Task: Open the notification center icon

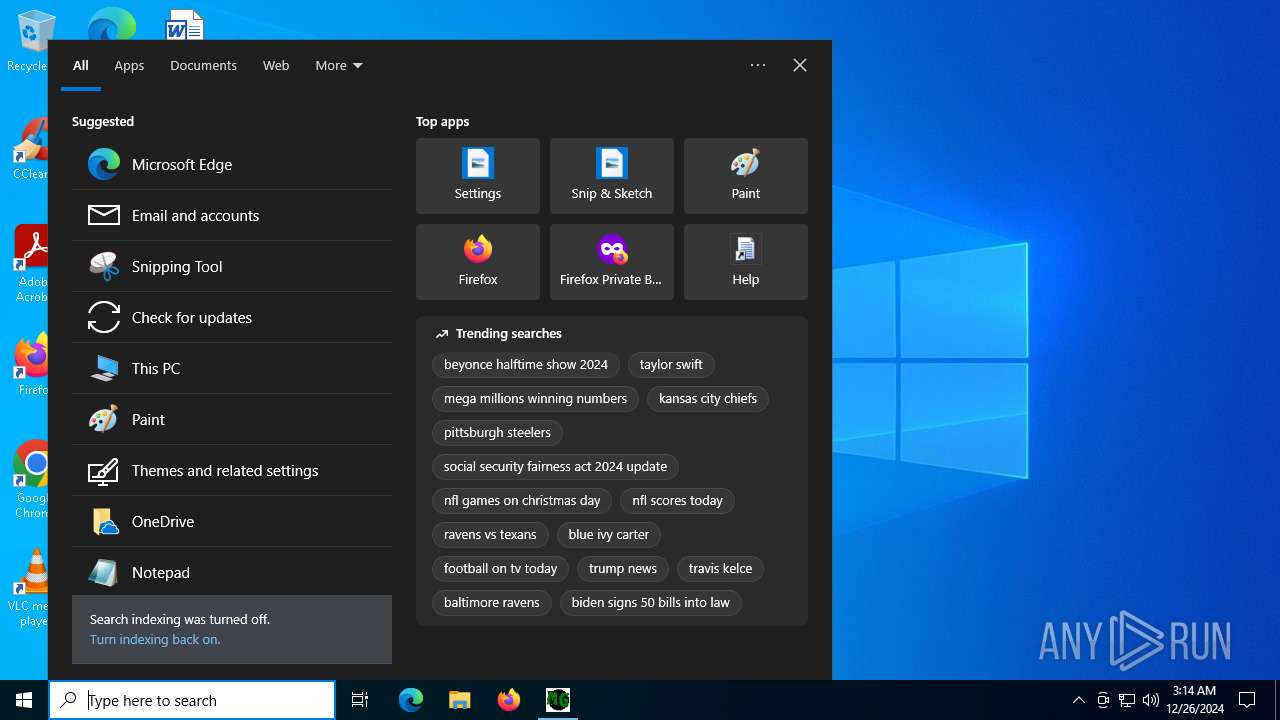Action: point(1247,700)
